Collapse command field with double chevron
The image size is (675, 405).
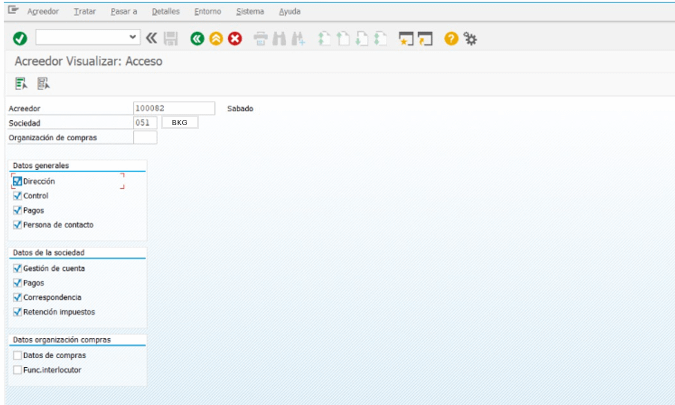tap(151, 38)
